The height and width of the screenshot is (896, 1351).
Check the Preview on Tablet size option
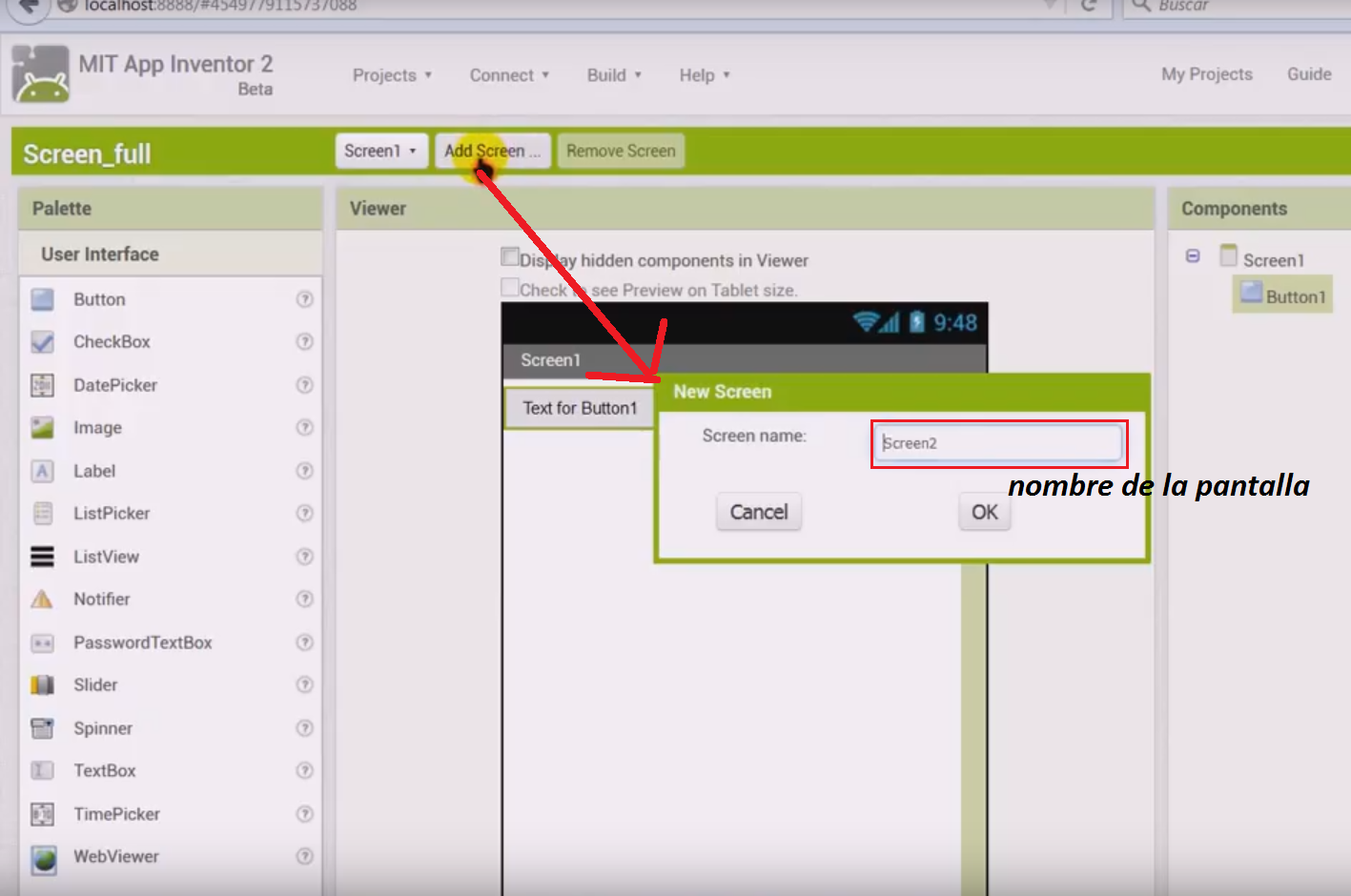pos(511,287)
